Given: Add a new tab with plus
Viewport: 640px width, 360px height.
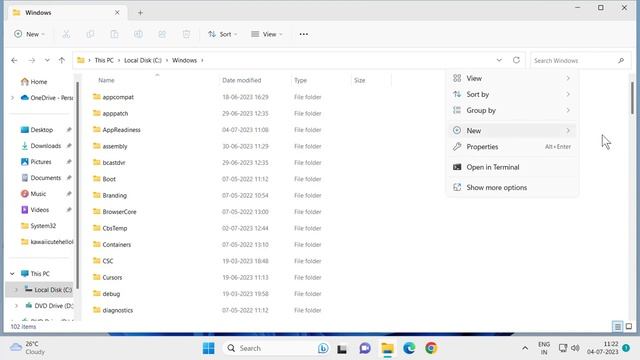Looking at the screenshot, I should point(140,13).
